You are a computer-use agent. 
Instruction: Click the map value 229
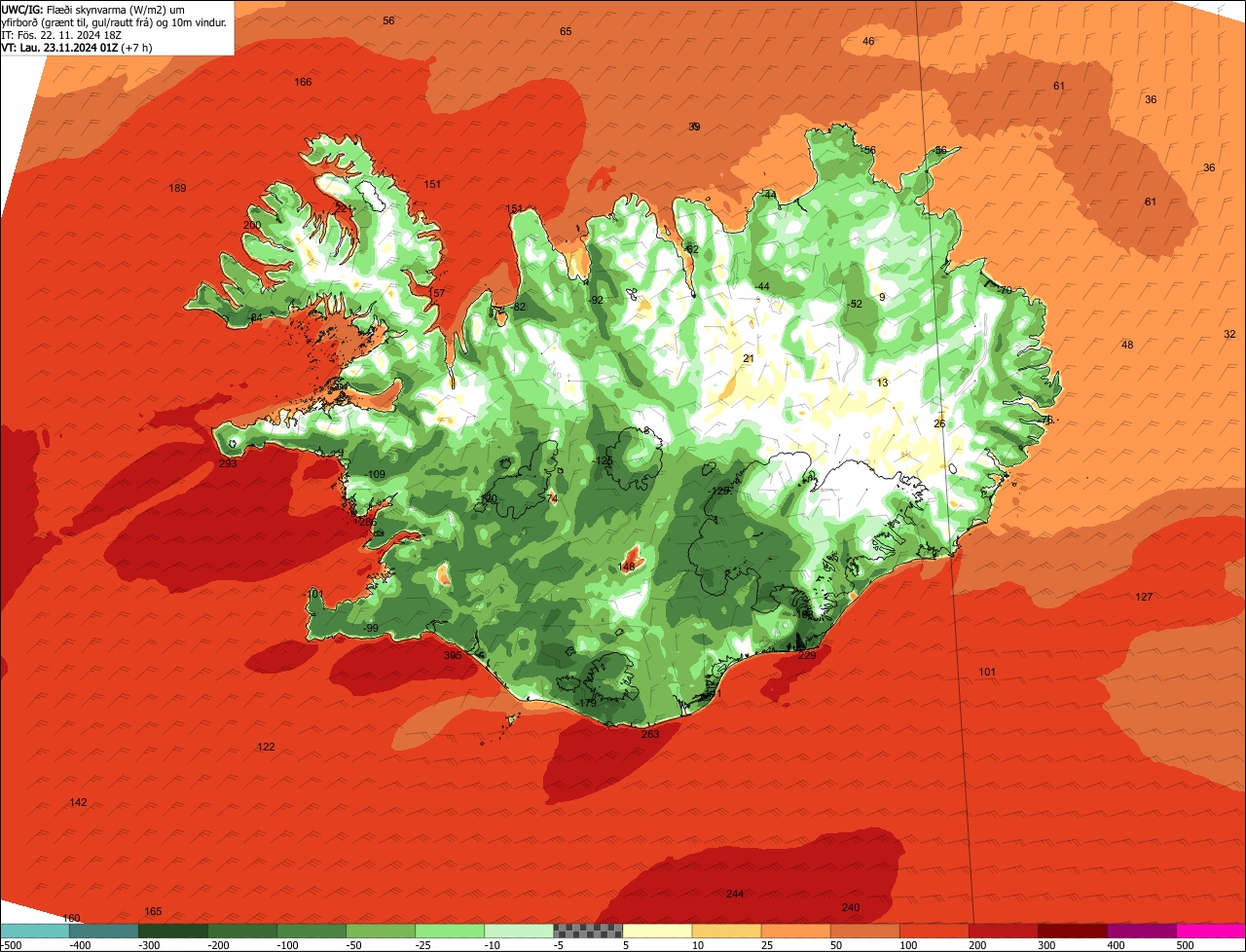coord(807,655)
